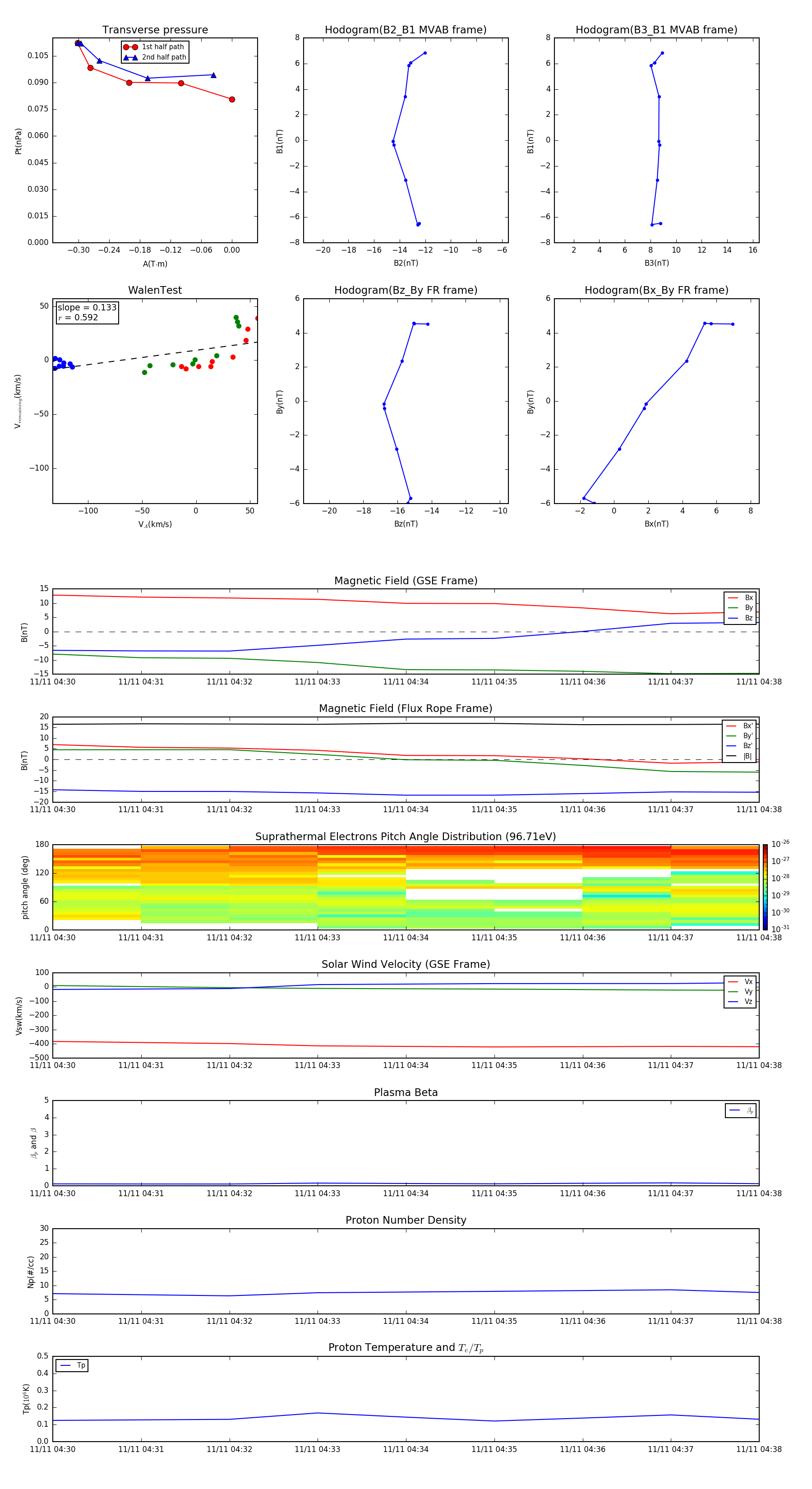This screenshot has width=812, height=1489.
Task: Click the 'Vy' legend entry in velocity plot
Action: 740,991
